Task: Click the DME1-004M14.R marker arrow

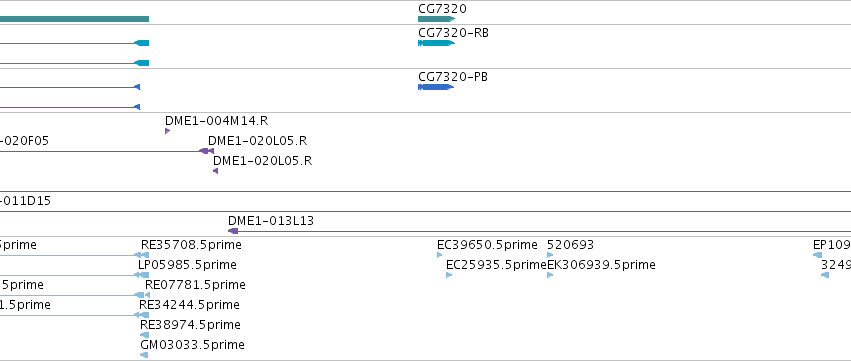Action: click(168, 131)
